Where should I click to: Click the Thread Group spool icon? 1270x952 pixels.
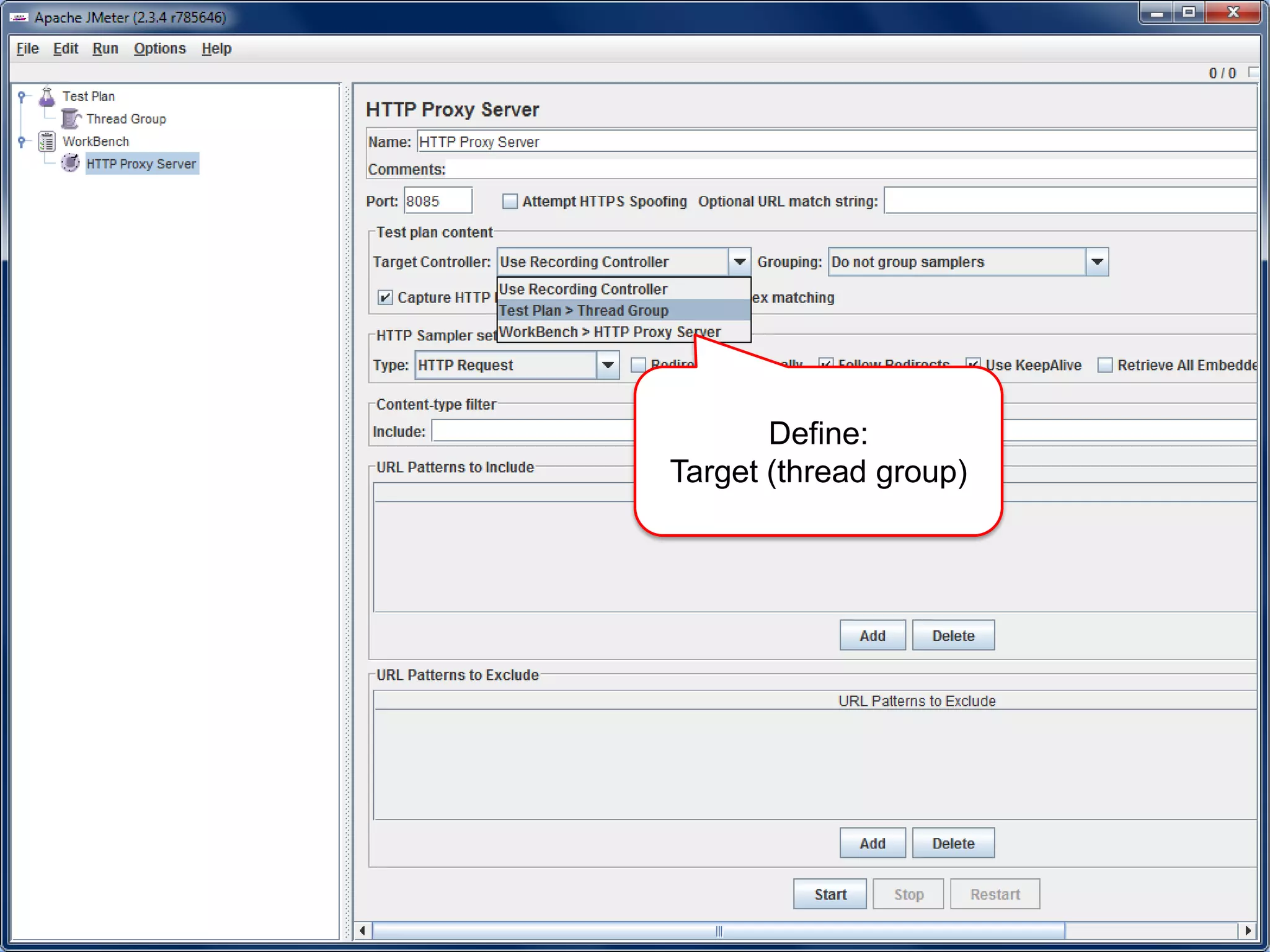(x=71, y=118)
